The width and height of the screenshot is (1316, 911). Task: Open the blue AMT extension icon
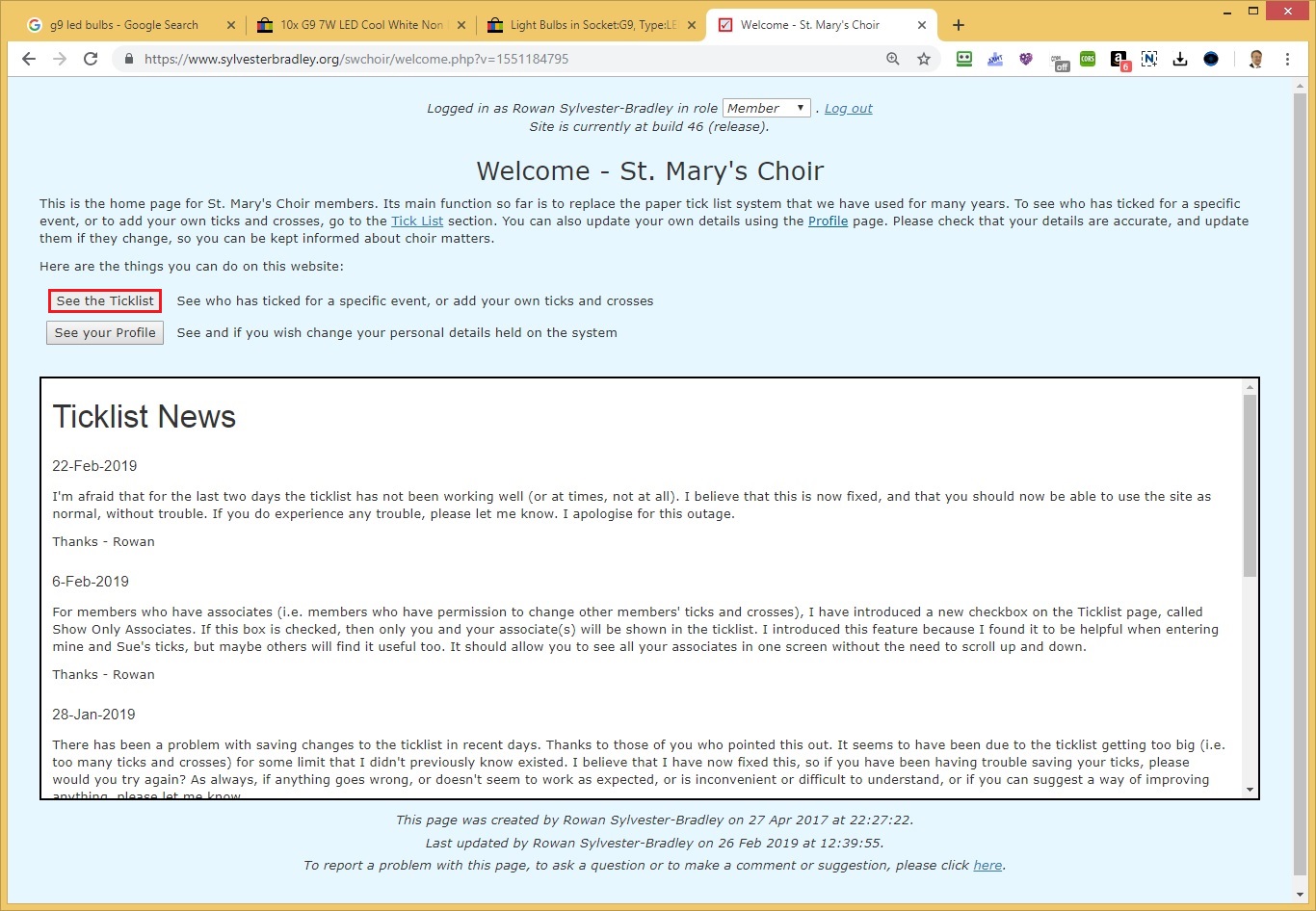tap(995, 59)
